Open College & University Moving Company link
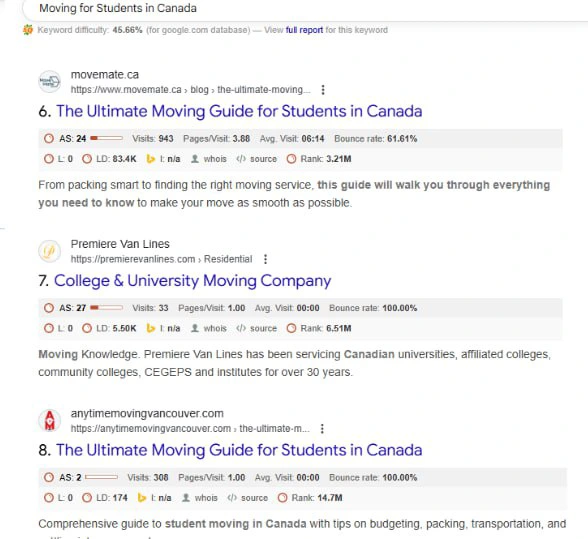This screenshot has width=588, height=539. [192, 281]
